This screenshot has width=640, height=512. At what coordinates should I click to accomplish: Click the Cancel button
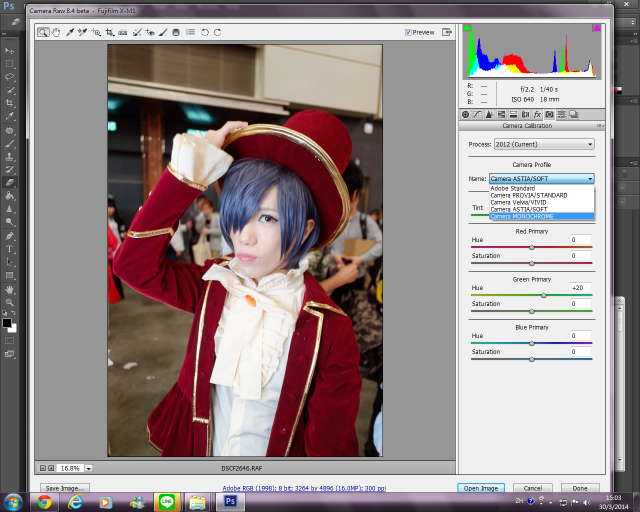[533, 488]
